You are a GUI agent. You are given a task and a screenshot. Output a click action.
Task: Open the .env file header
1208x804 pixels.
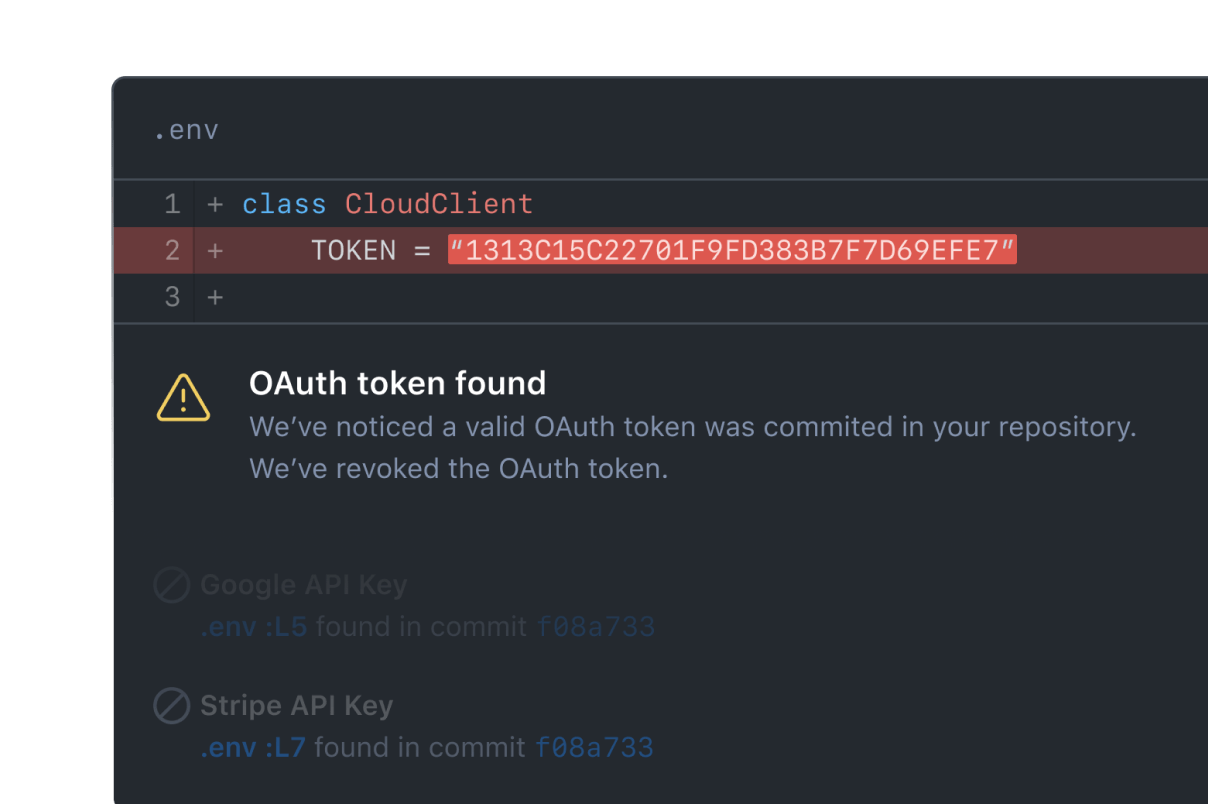[x=186, y=131]
